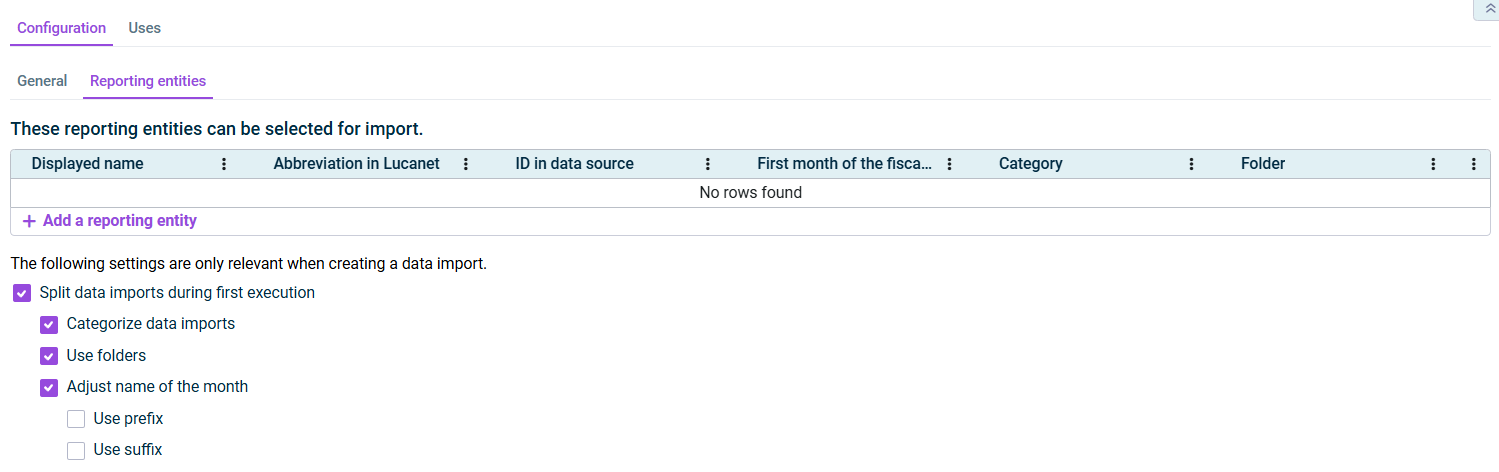Open Abbreviation in Lucanet column menu
The image size is (1499, 472).
pyautogui.click(x=466, y=164)
